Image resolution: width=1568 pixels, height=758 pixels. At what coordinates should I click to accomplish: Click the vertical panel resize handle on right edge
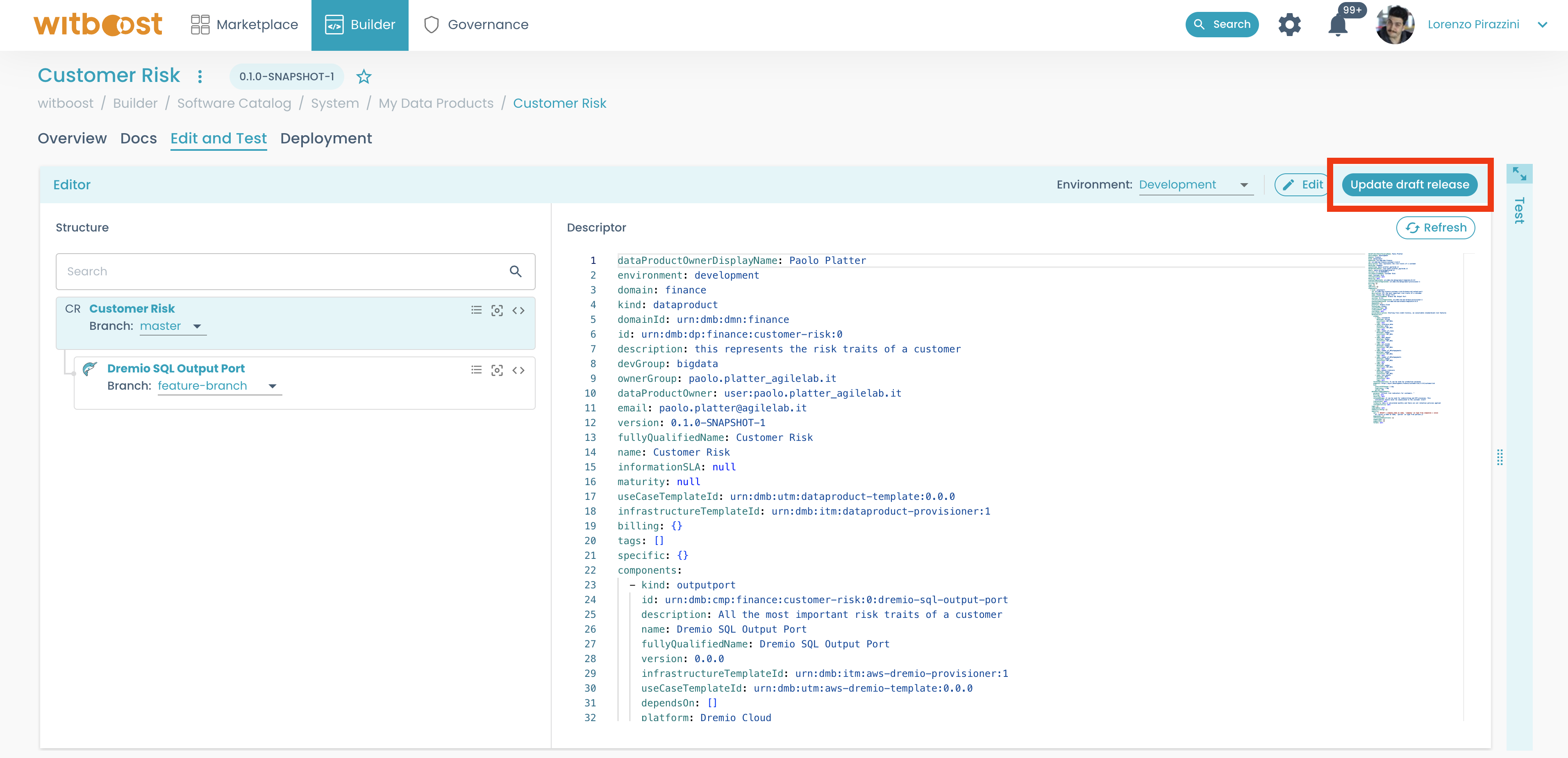tap(1500, 457)
